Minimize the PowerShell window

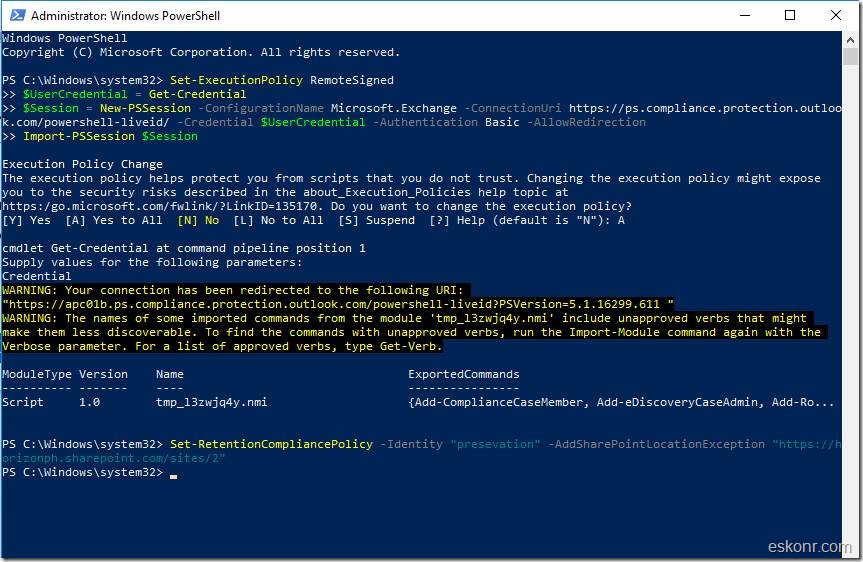tap(745, 15)
